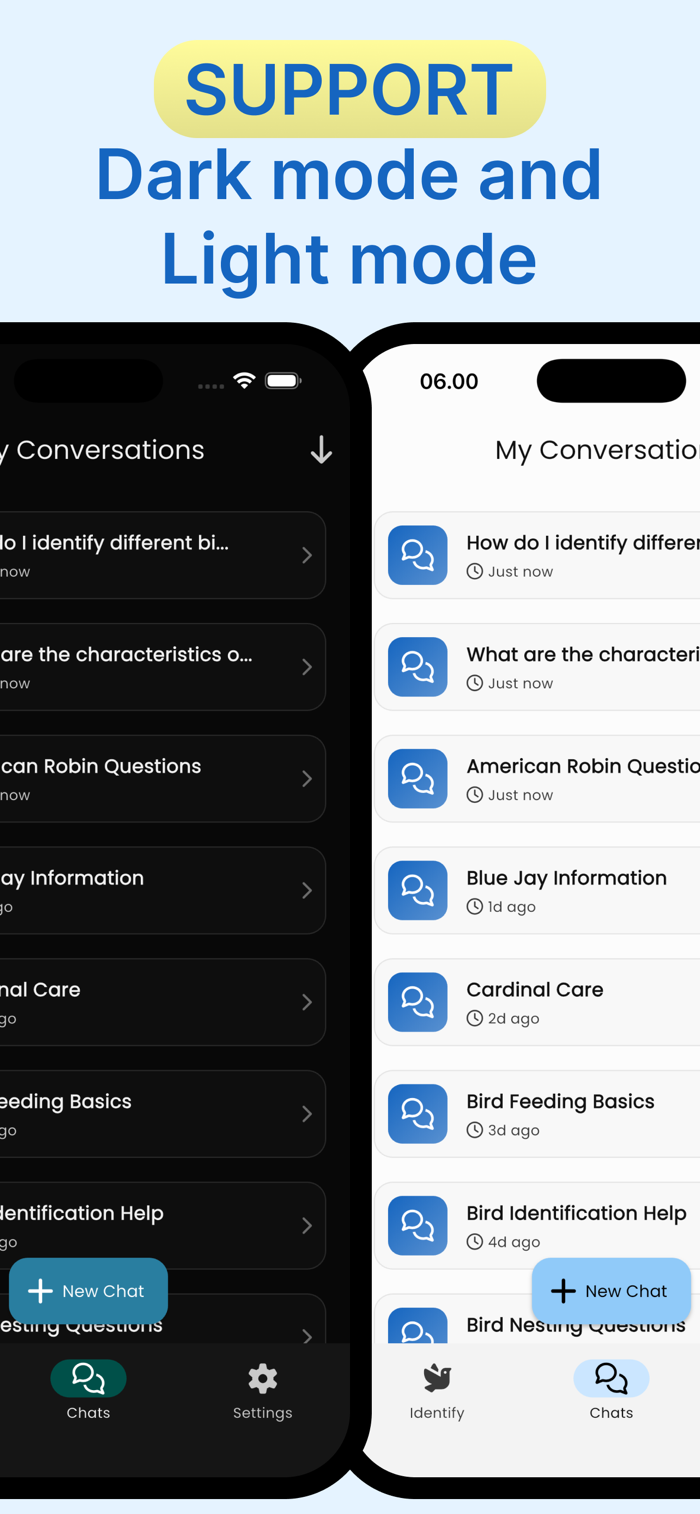700x1514 pixels.
Task: Open dark row 'eeding Basics'
Action: (162, 1114)
